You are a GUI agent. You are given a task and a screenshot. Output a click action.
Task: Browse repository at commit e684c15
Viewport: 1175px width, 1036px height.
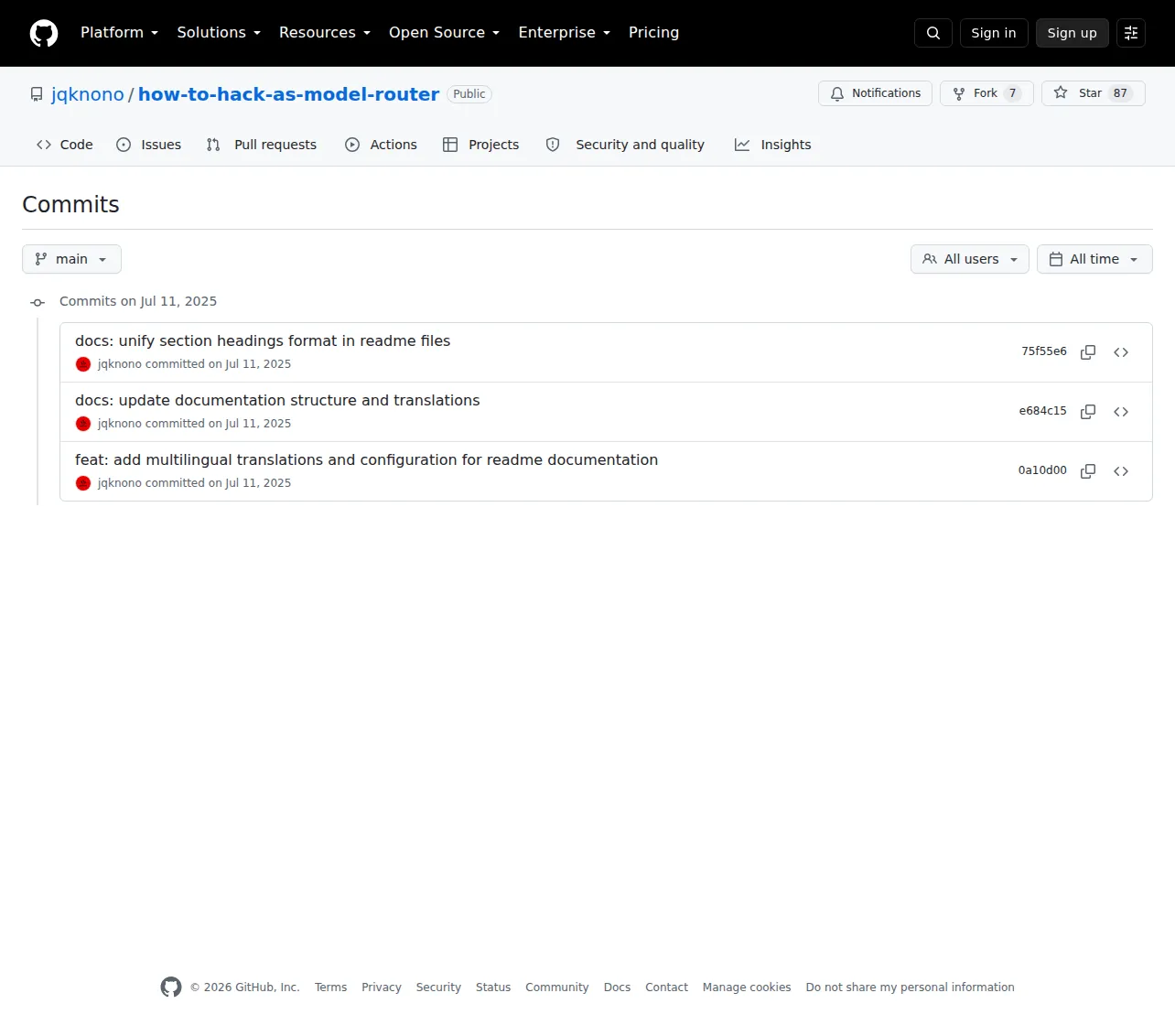(1121, 412)
